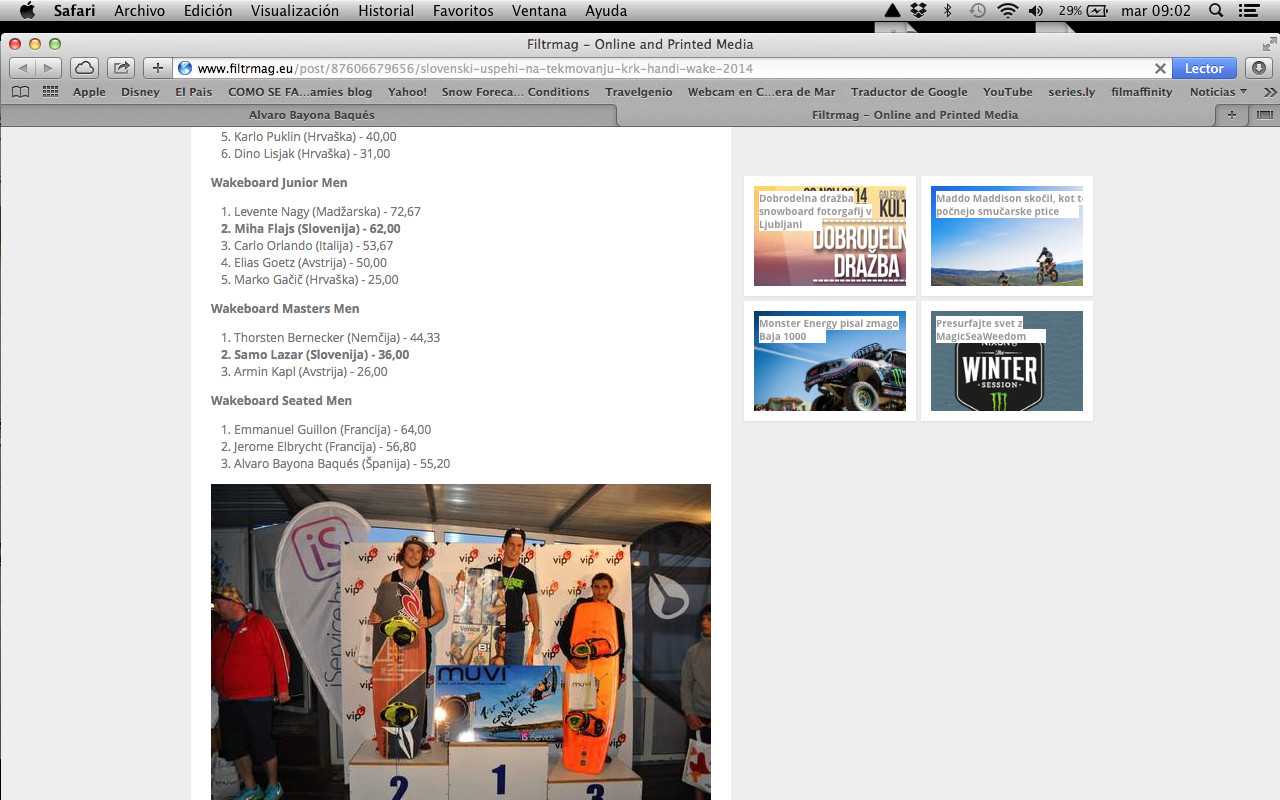Open the Webcam en C...era de Mar bookmark
The image size is (1280, 800).
pos(761,91)
